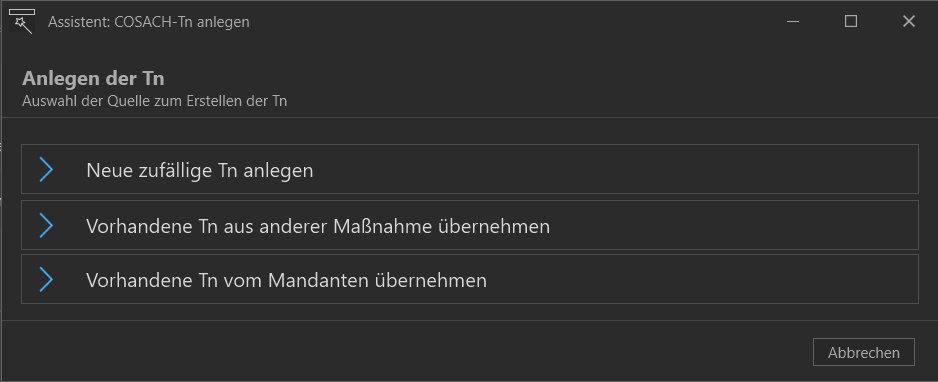The image size is (938, 382).
Task: Click the subtitle Auswahl der Quelle text
Action: click(x=154, y=101)
